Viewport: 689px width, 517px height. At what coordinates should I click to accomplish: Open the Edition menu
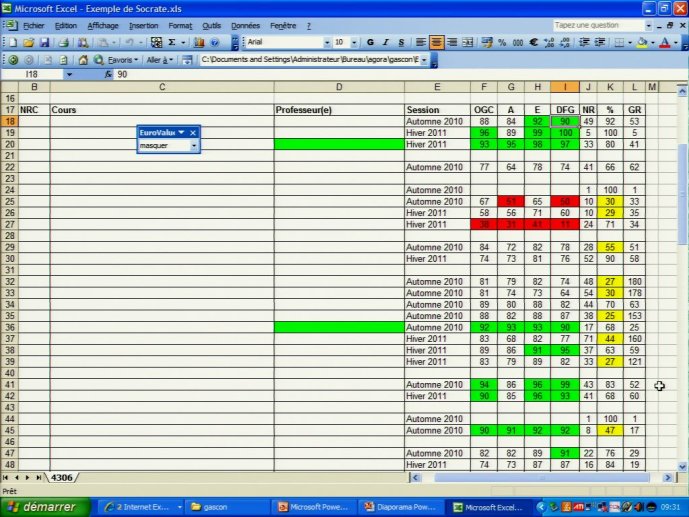click(x=66, y=26)
